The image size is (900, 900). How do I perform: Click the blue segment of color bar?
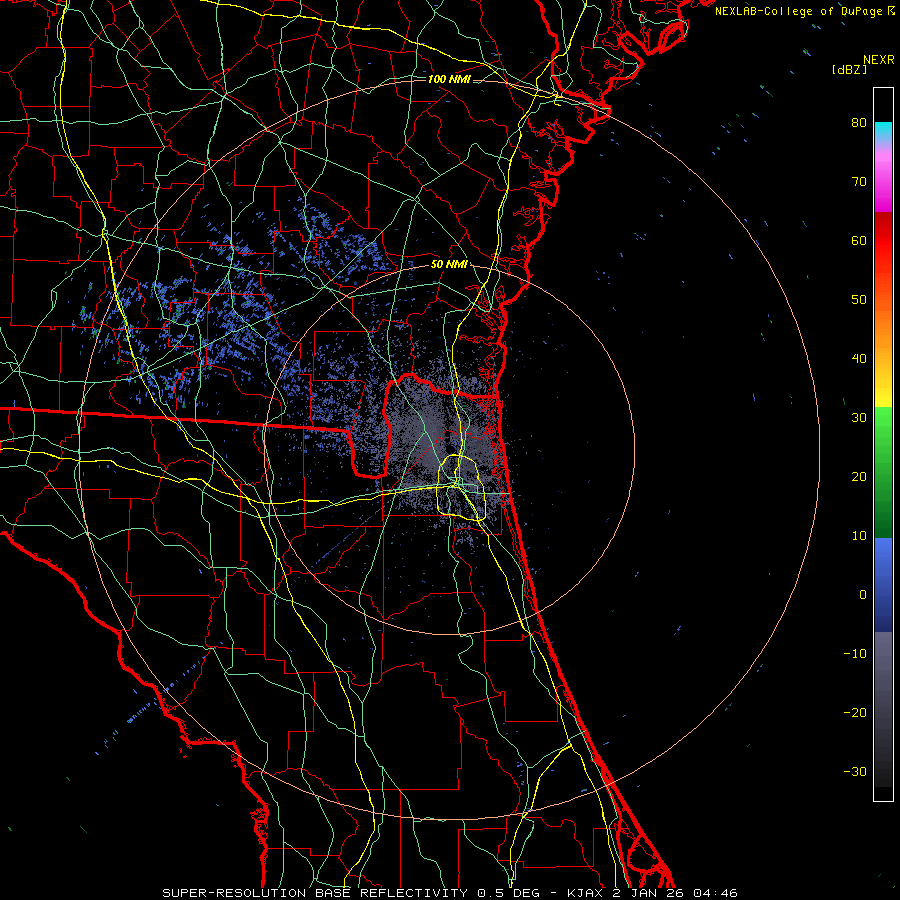coord(883,584)
